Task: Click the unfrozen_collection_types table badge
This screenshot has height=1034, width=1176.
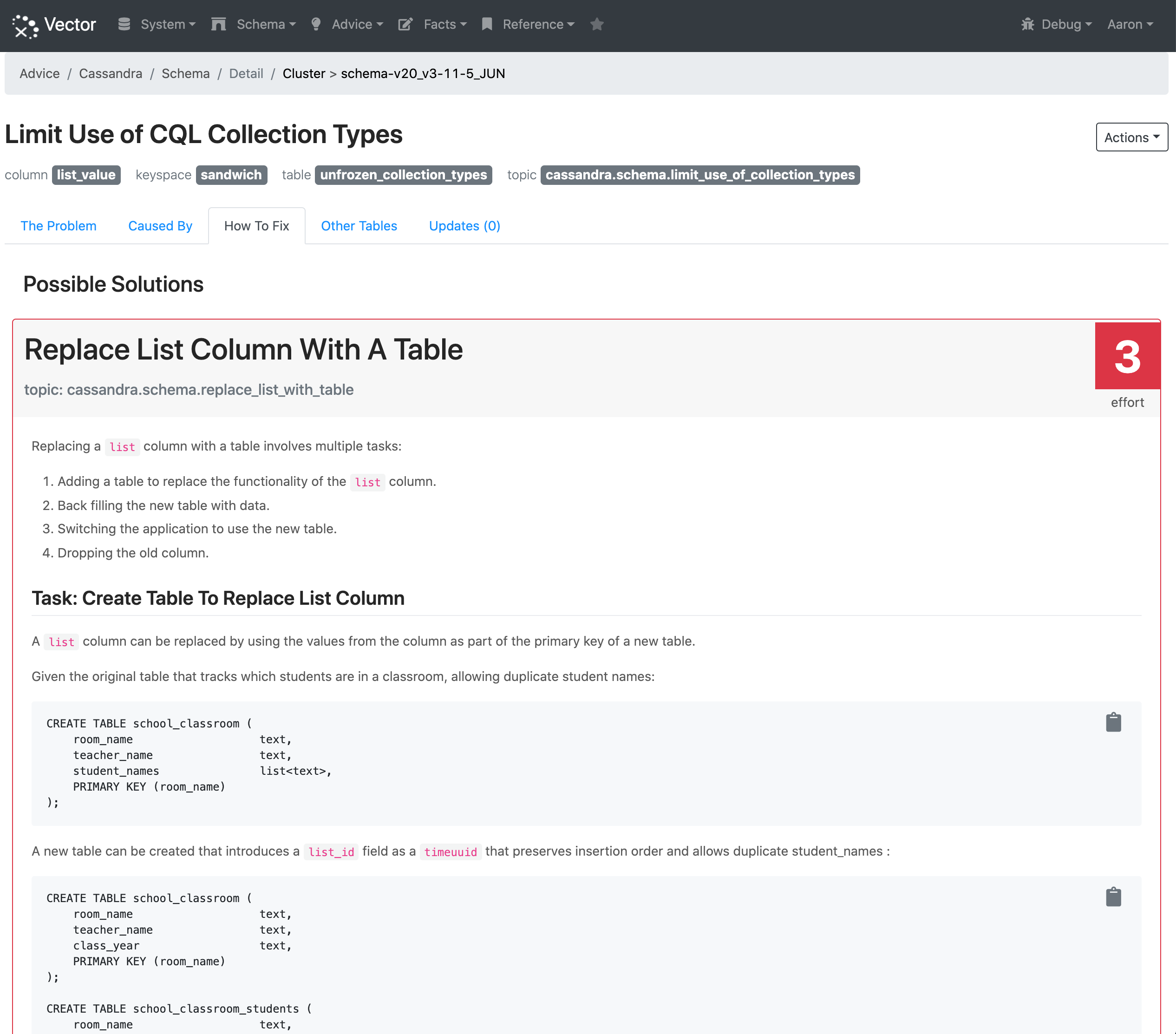Action: 403,175
